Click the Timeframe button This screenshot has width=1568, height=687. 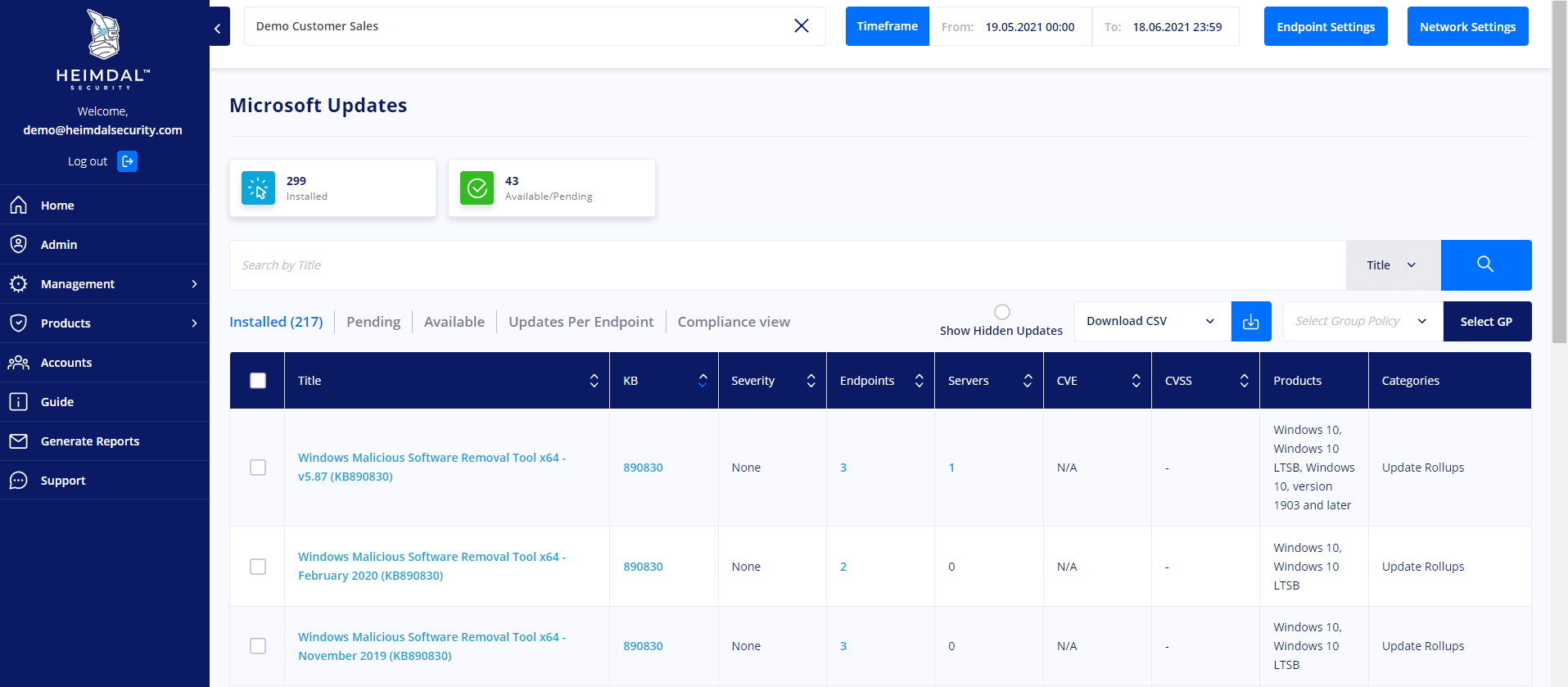pos(888,26)
